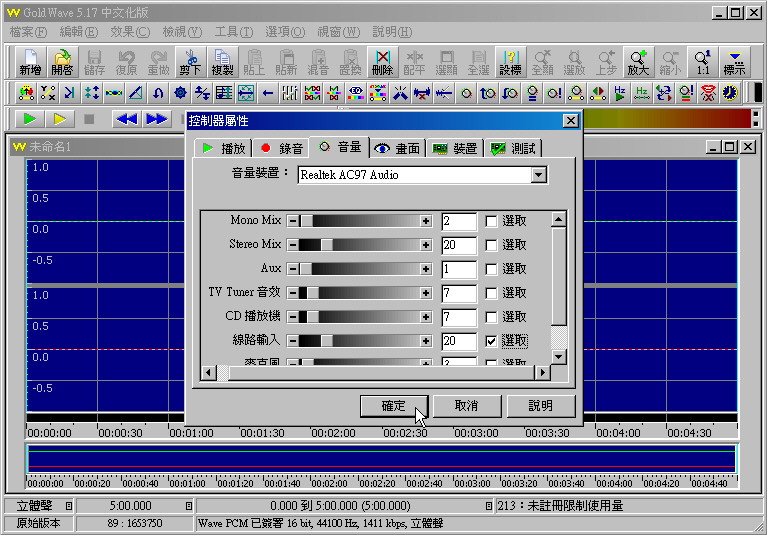Enable the Mono Mix 選取 checkbox
Screen dimensions: 767x535
(x=491, y=221)
